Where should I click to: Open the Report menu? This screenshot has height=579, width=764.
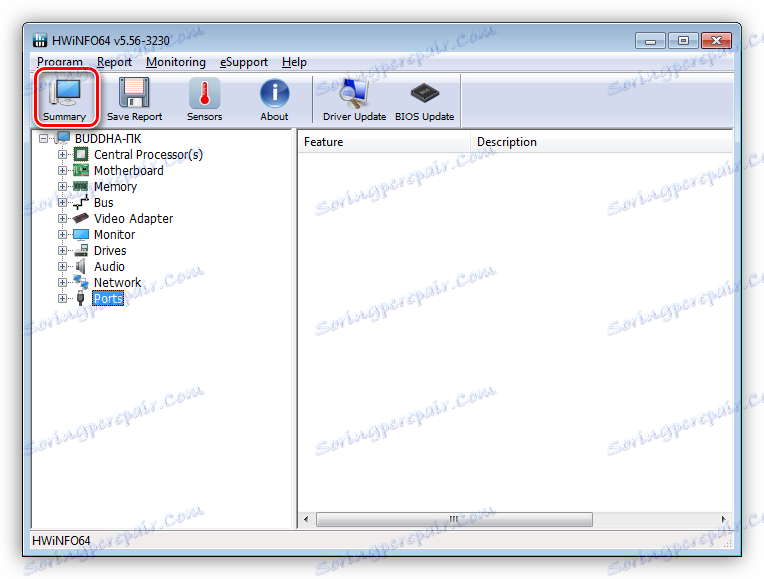(114, 62)
